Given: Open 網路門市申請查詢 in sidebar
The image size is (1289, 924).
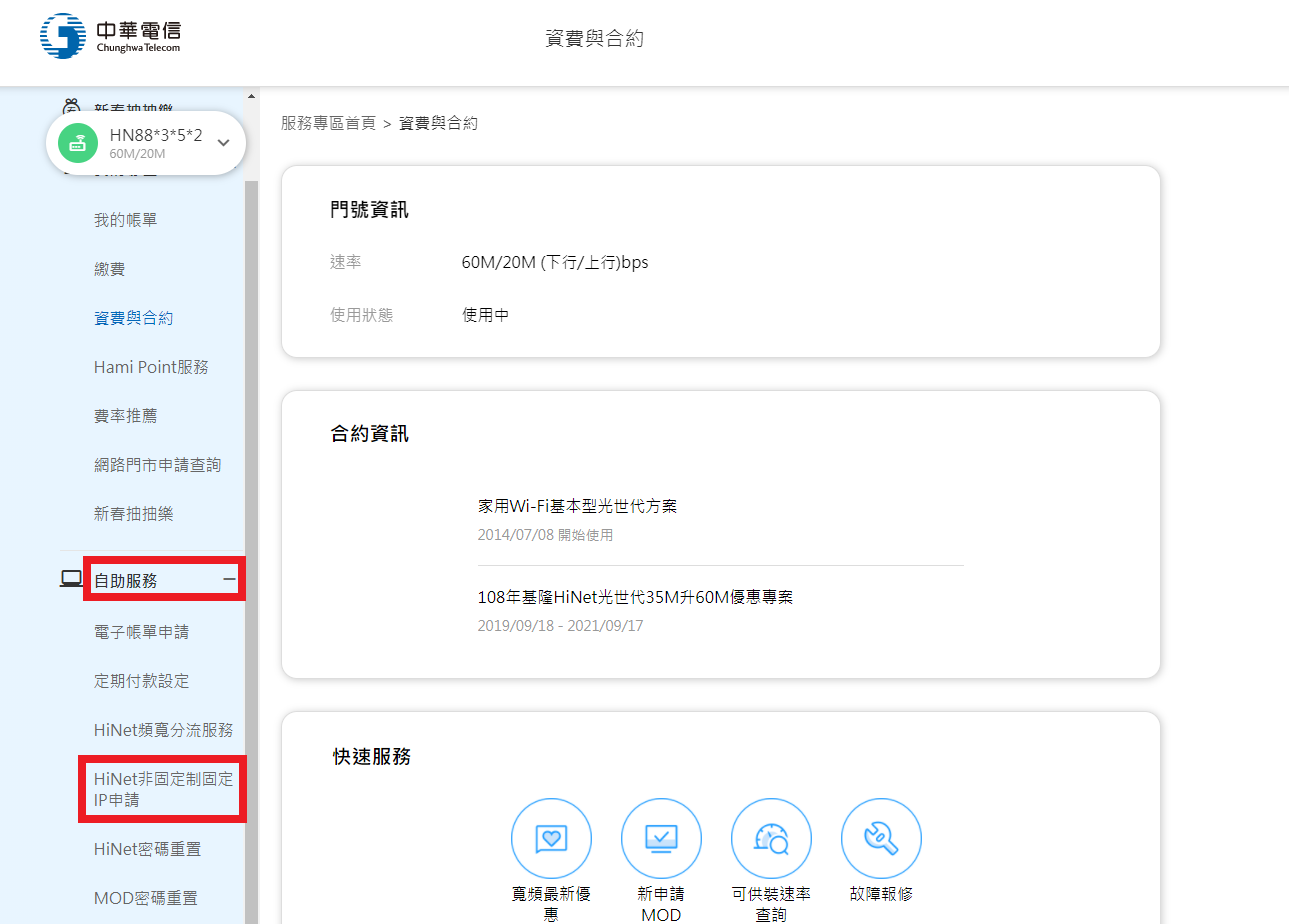Looking at the screenshot, I should 157,465.
